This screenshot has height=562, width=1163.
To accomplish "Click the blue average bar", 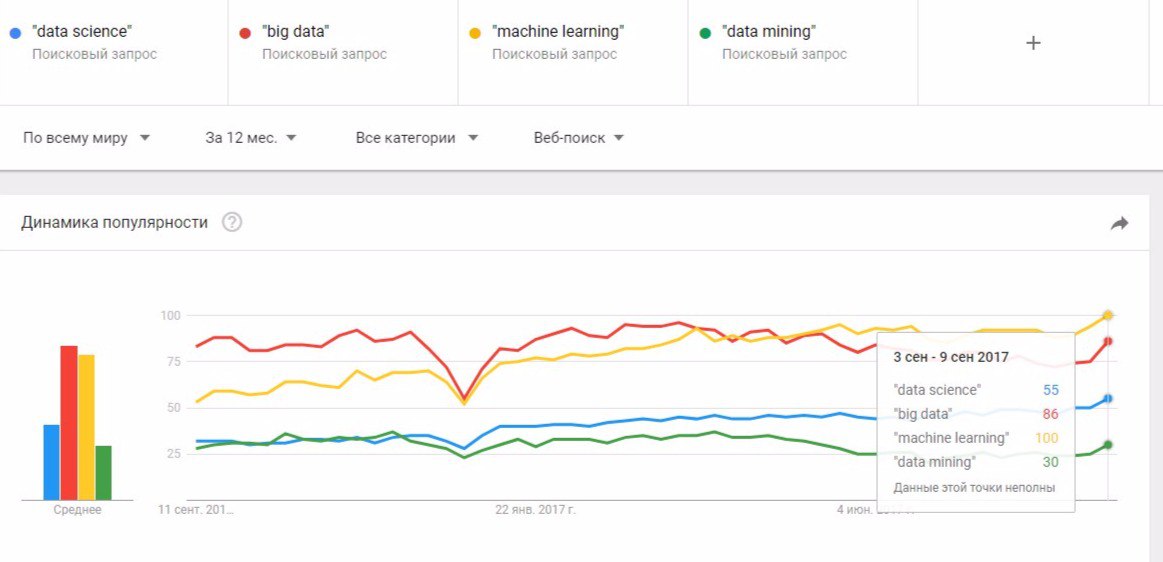I will [51, 462].
